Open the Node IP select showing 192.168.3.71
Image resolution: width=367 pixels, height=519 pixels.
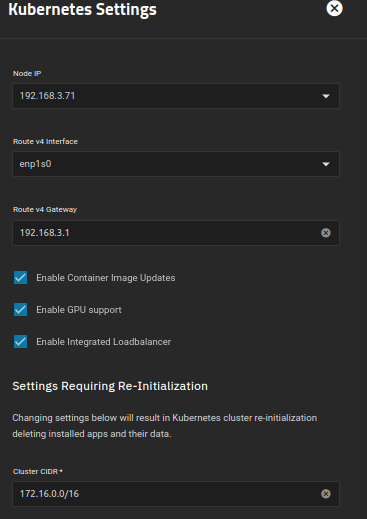176,96
